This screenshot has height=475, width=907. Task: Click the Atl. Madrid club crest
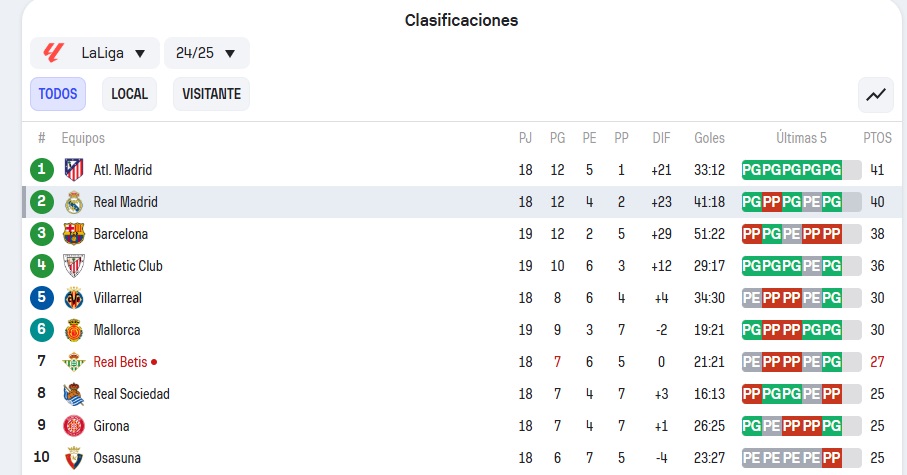[74, 170]
